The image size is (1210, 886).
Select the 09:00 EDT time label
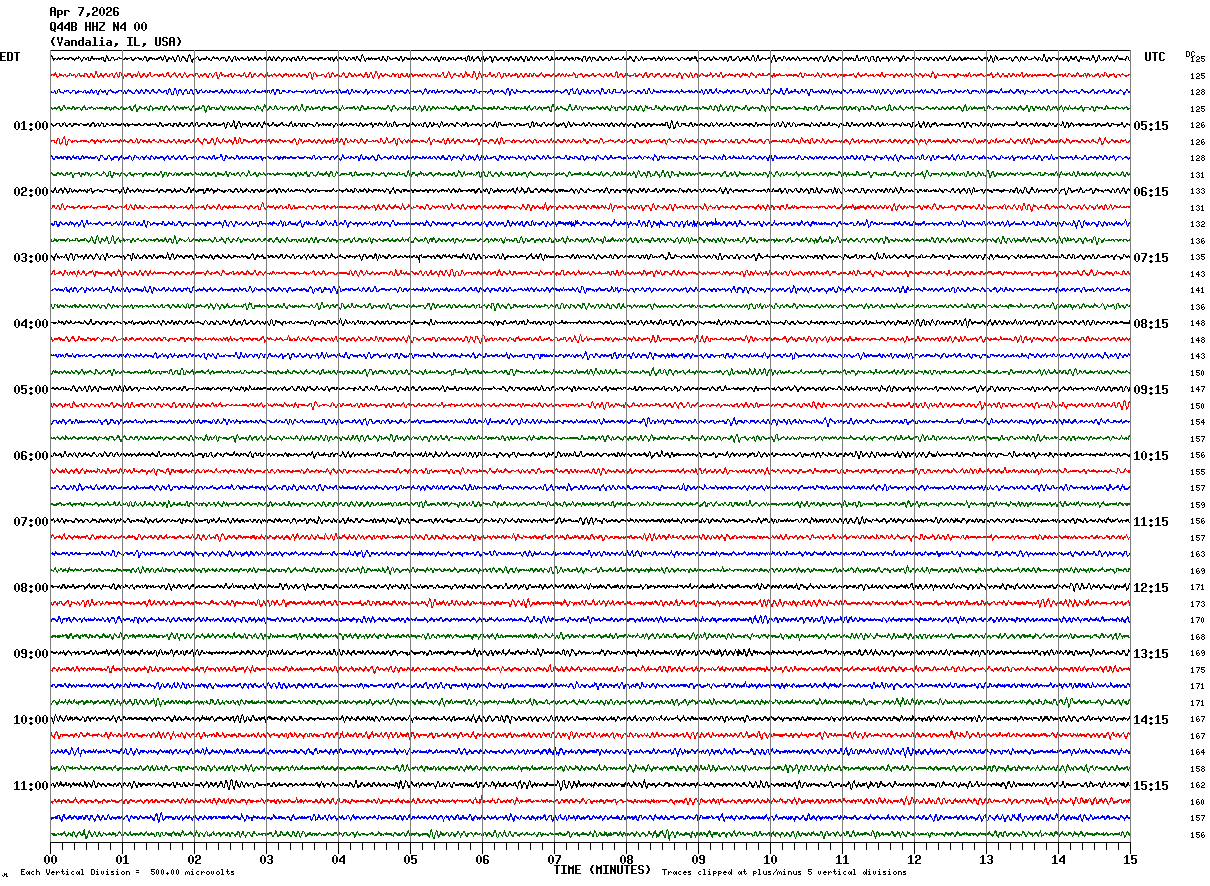pyautogui.click(x=31, y=654)
